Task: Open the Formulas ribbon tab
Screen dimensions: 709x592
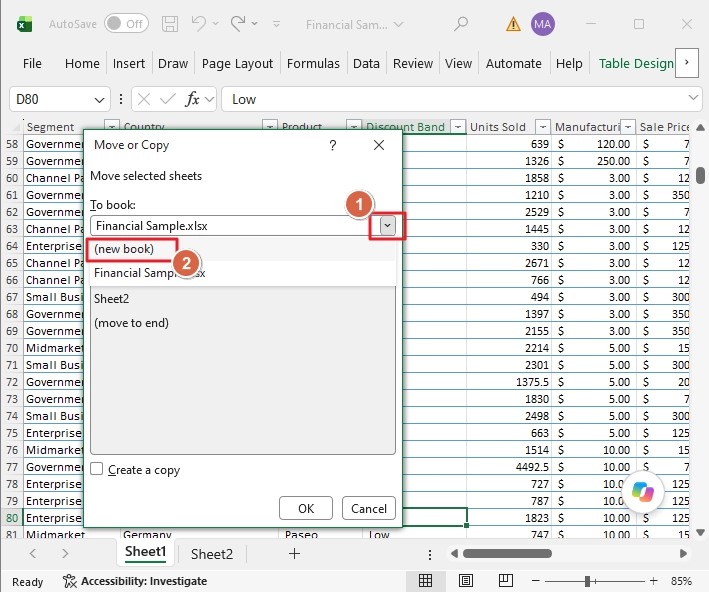Action: [x=313, y=63]
